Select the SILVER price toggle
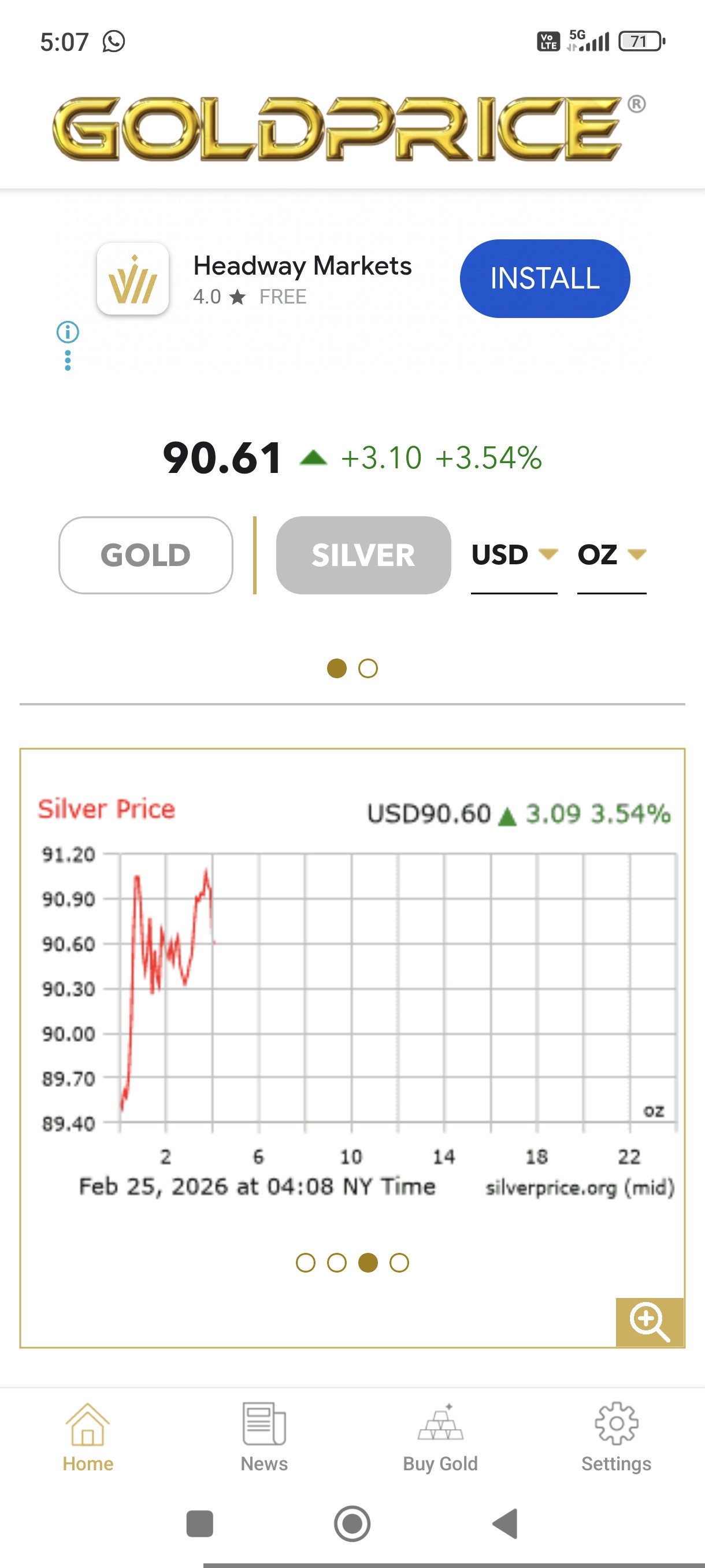Viewport: 705px width, 1568px height. click(363, 555)
